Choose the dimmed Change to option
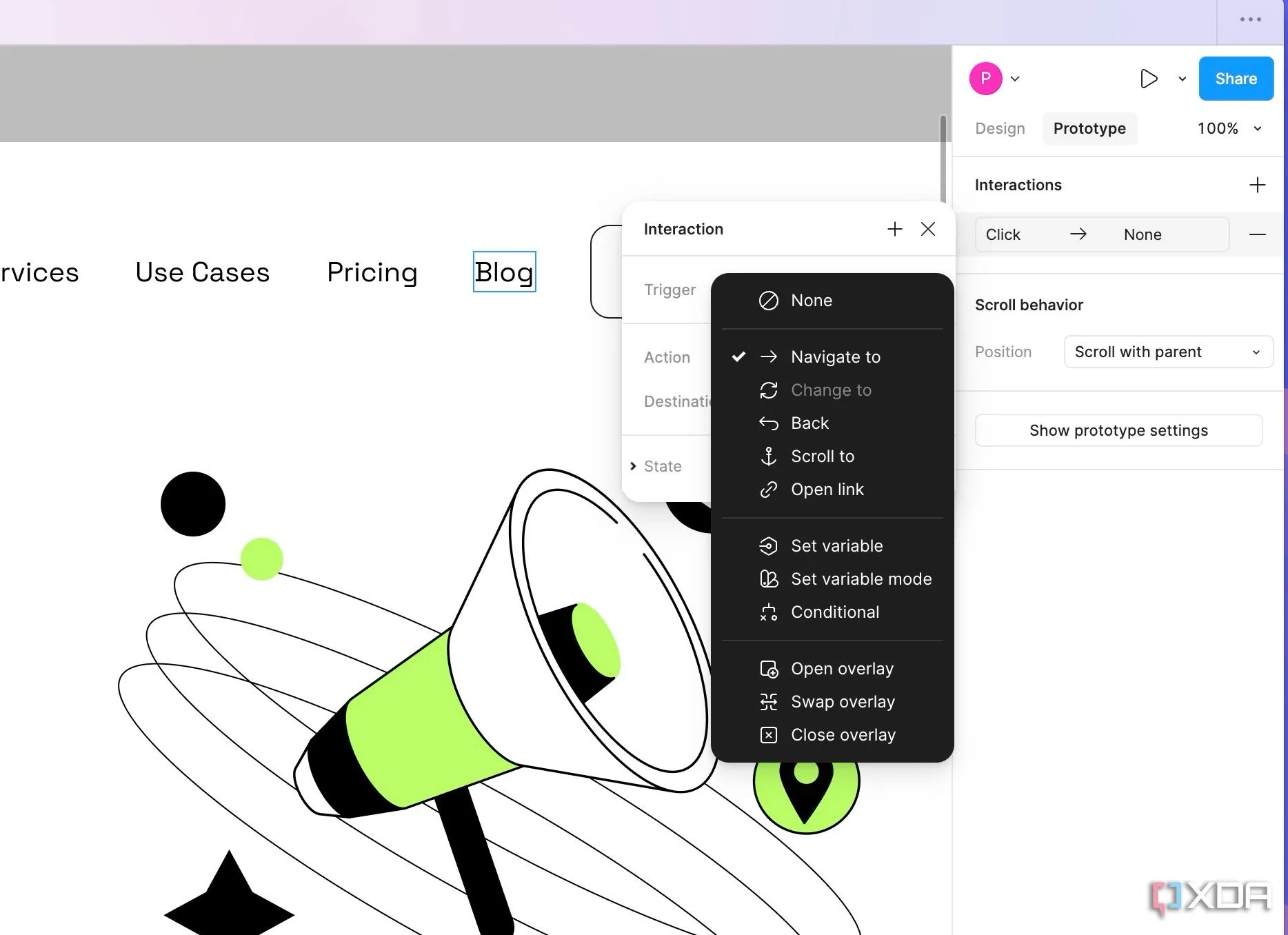 pyautogui.click(x=832, y=390)
